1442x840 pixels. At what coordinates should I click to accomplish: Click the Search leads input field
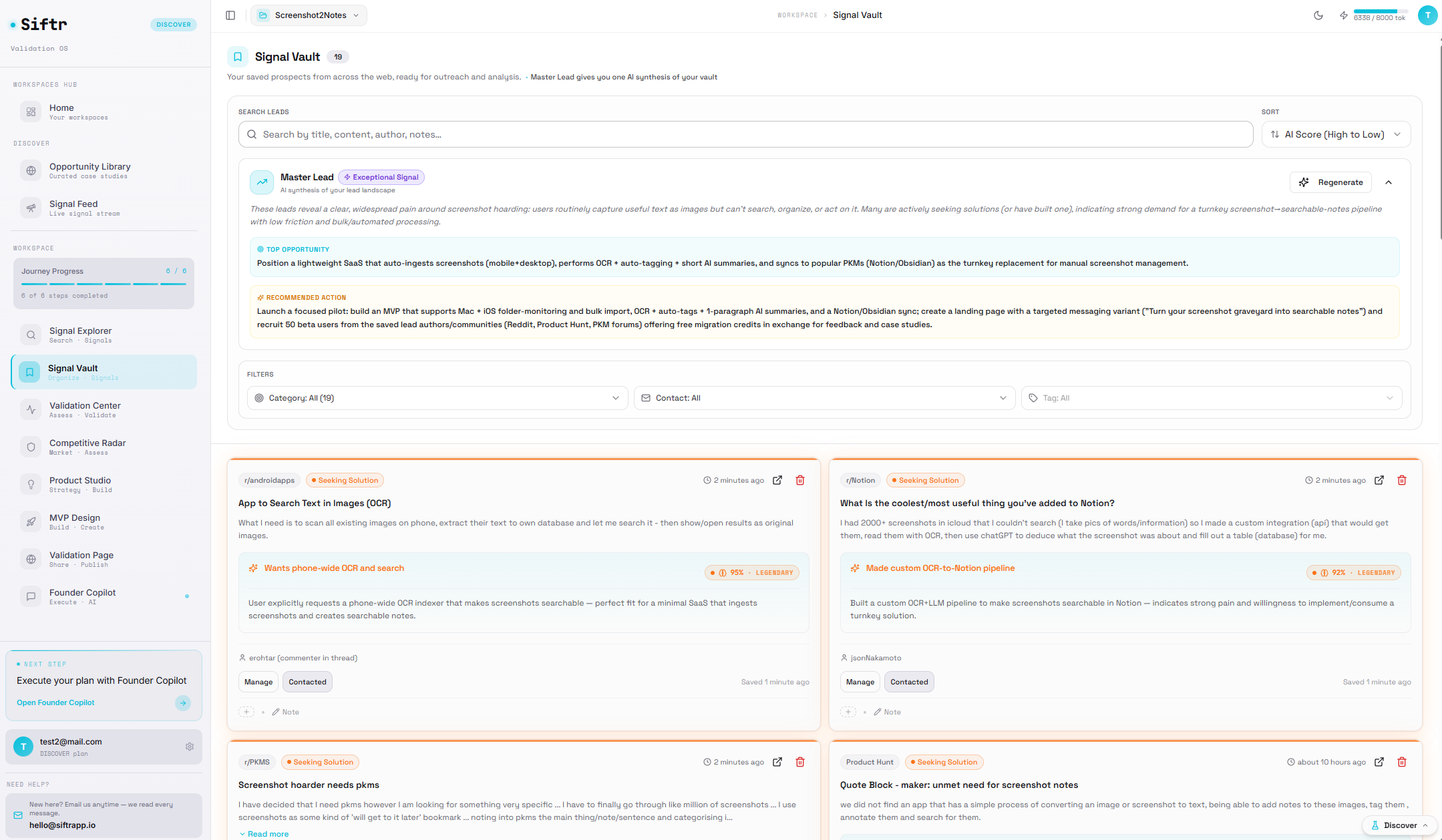745,134
